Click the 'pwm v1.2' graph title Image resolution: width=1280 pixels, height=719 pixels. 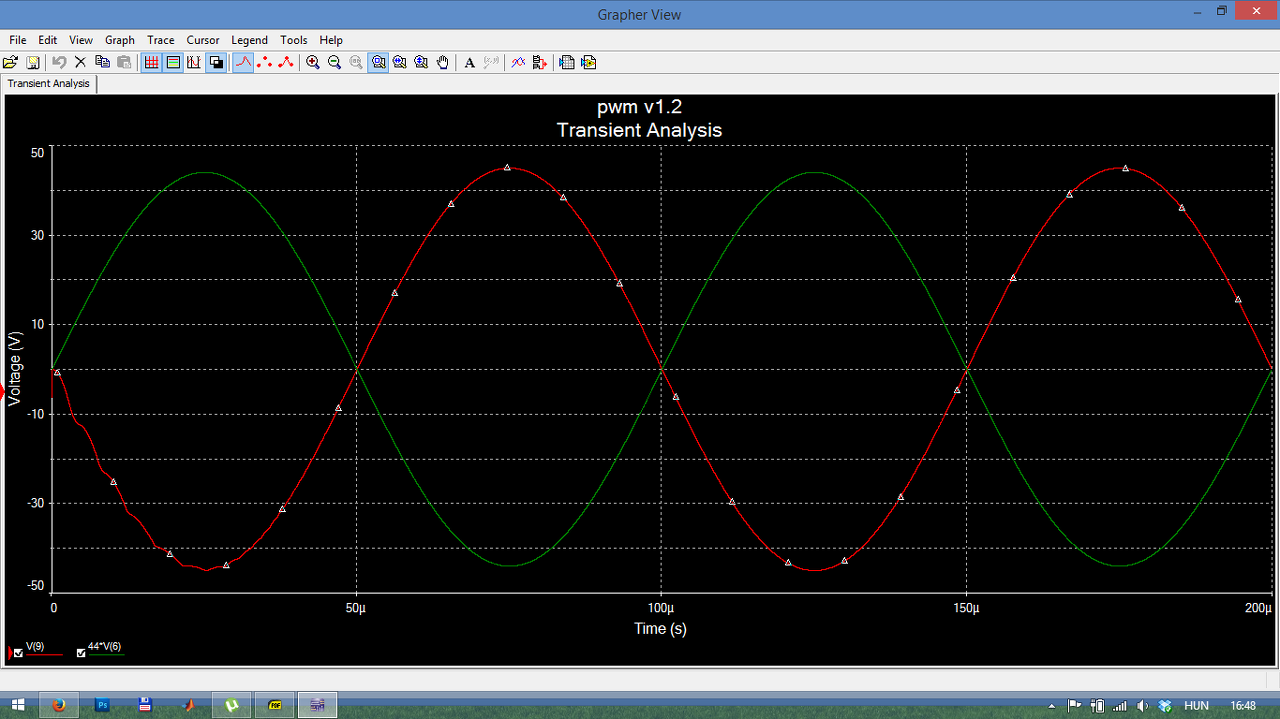coord(639,107)
